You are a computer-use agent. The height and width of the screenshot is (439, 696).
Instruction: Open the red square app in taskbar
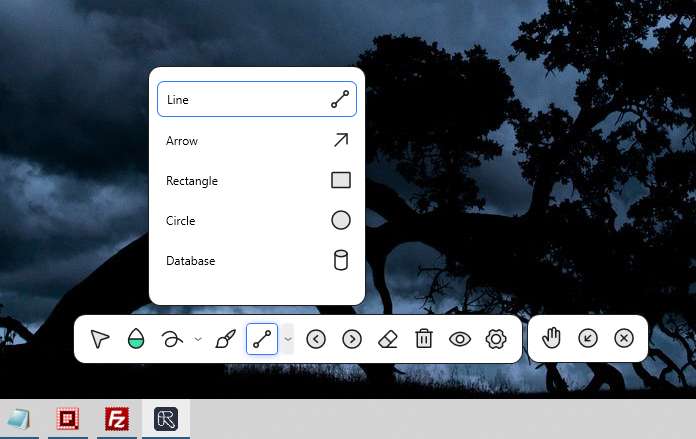click(x=68, y=419)
